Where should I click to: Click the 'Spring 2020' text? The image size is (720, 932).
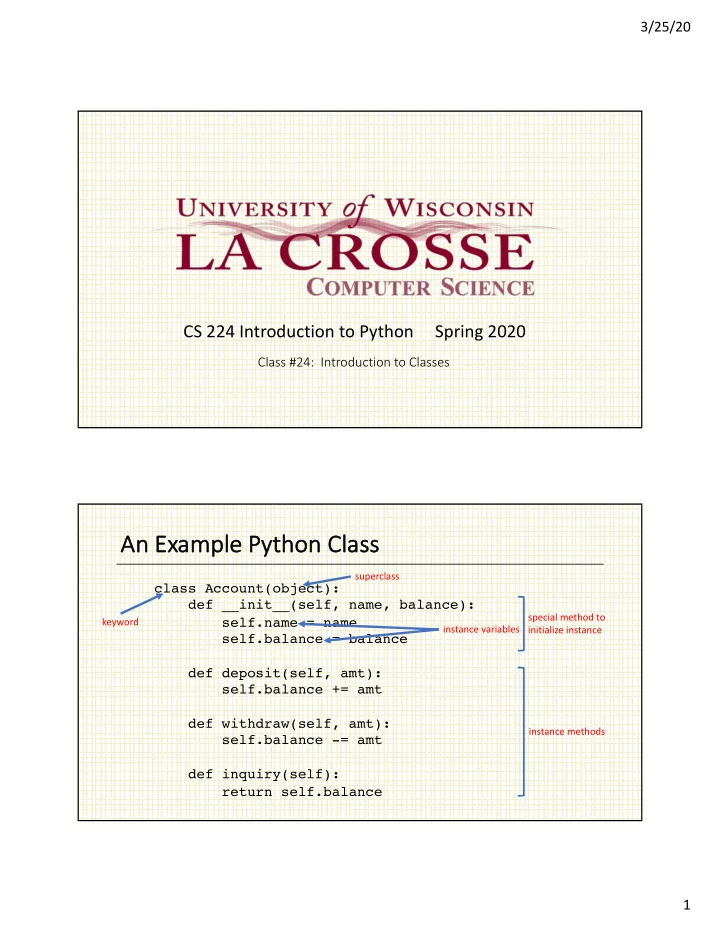[480, 332]
